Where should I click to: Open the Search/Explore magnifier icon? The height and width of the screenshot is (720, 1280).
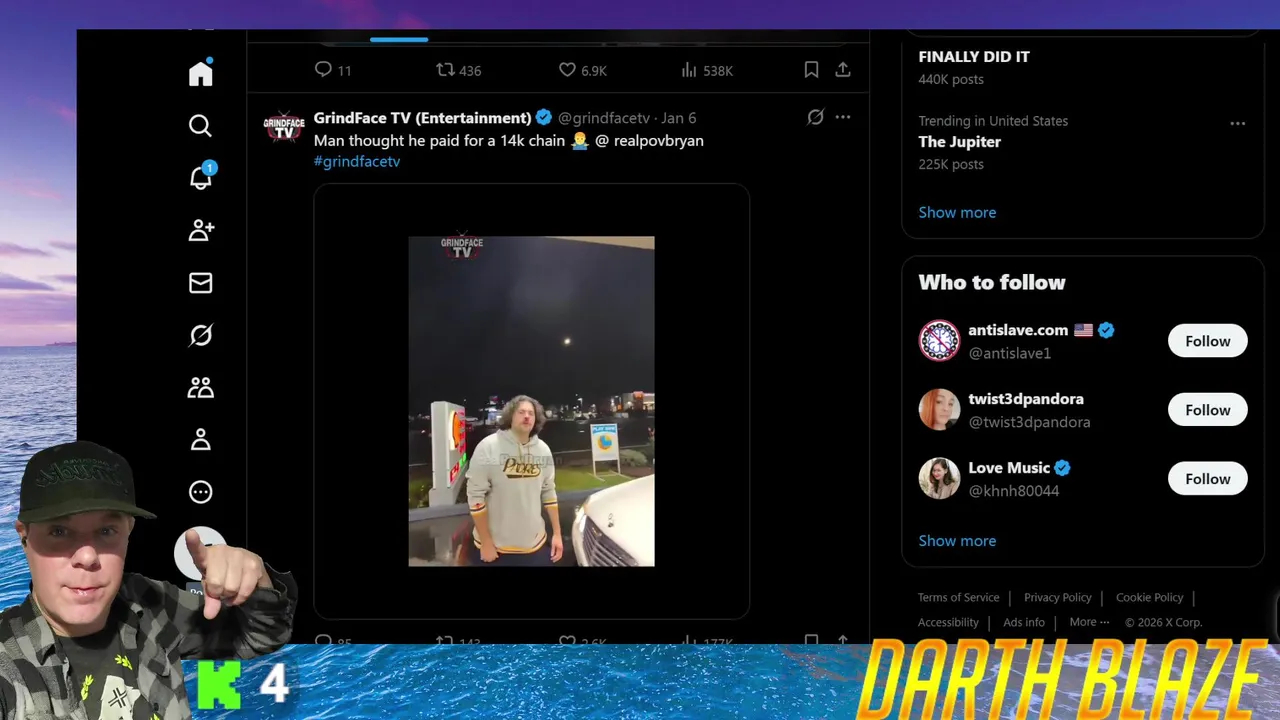tap(201, 125)
